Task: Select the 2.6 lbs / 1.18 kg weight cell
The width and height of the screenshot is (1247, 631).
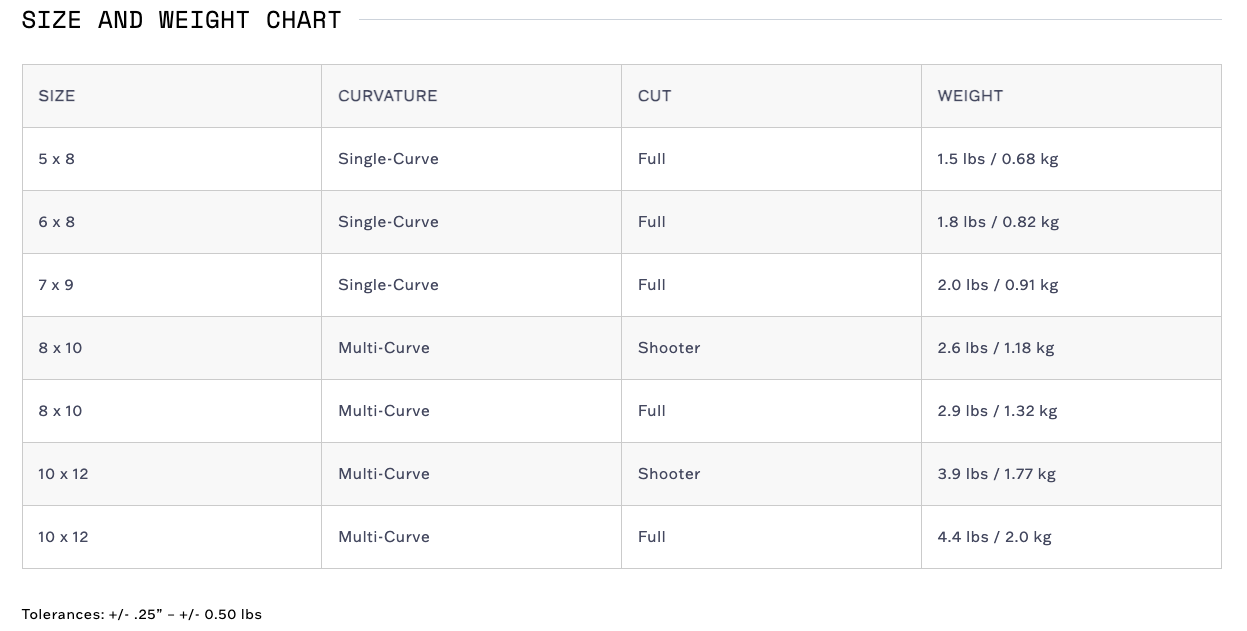Action: click(995, 348)
